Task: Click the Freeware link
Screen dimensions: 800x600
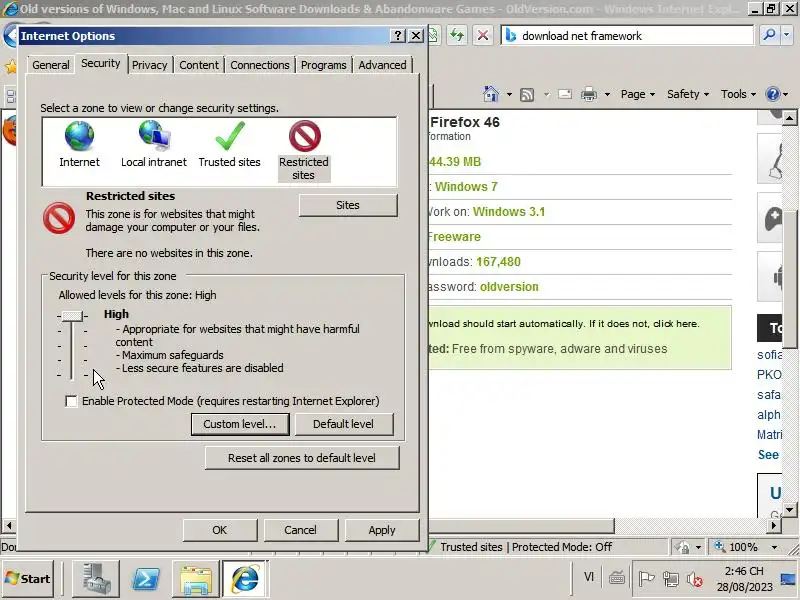Action: [454, 237]
